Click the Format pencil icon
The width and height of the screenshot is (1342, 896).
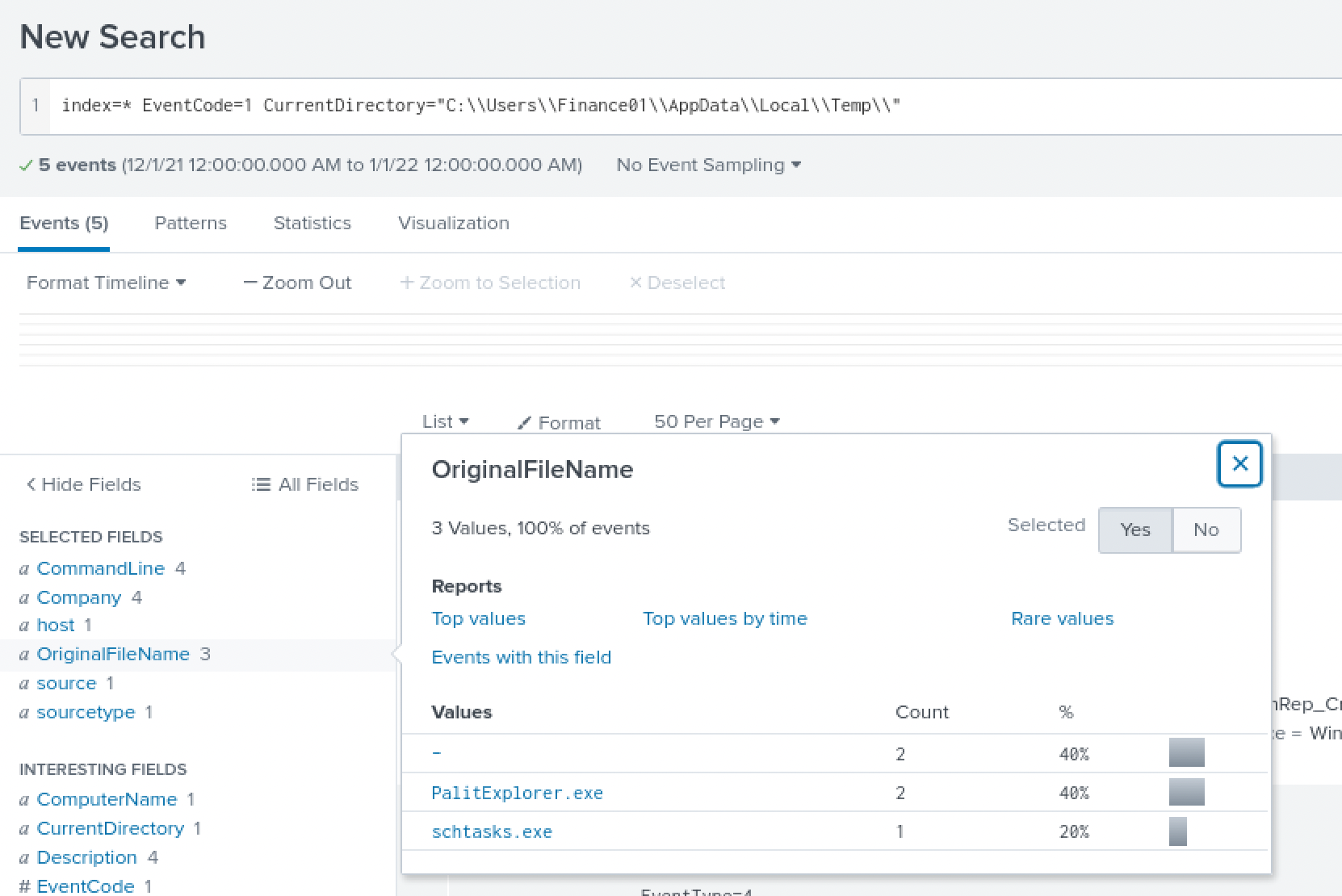pyautogui.click(x=525, y=422)
